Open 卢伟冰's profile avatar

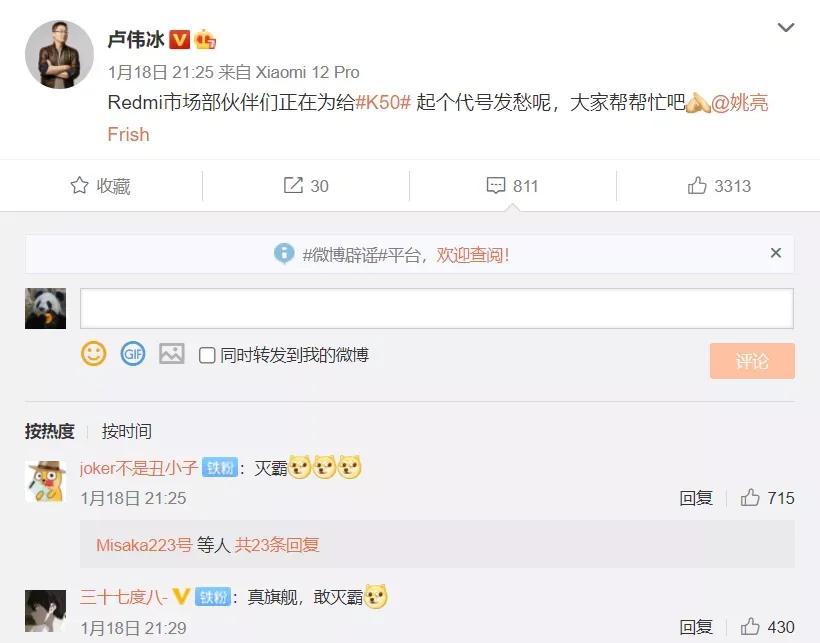coord(59,54)
